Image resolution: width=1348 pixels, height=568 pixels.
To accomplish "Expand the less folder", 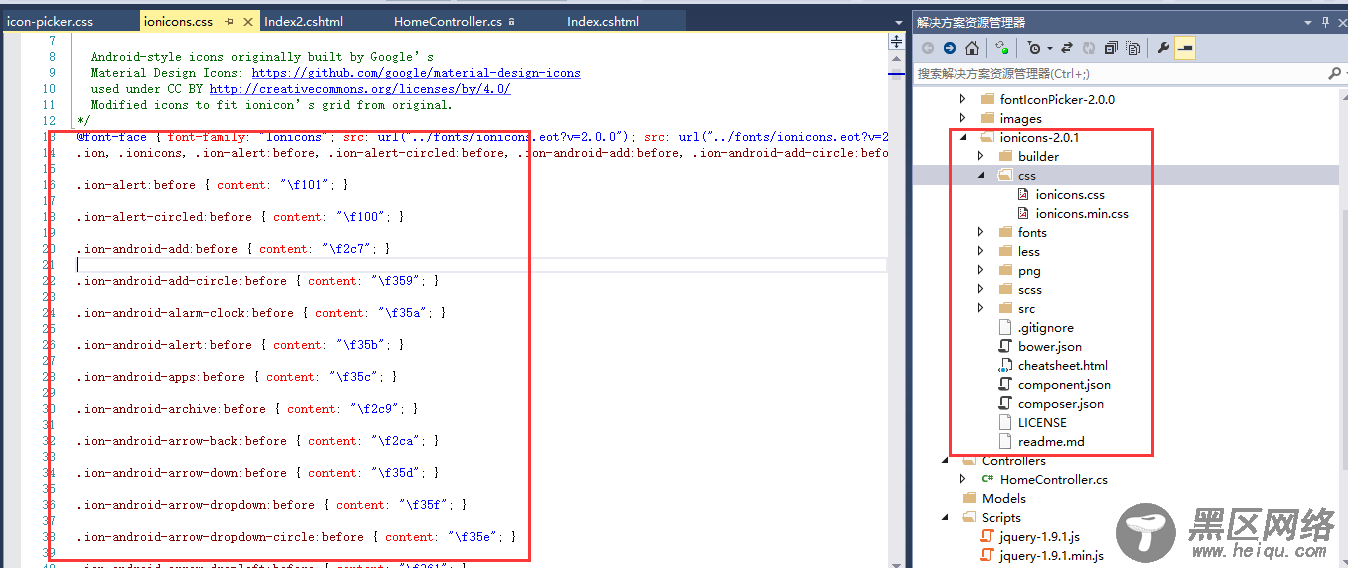I will (981, 251).
